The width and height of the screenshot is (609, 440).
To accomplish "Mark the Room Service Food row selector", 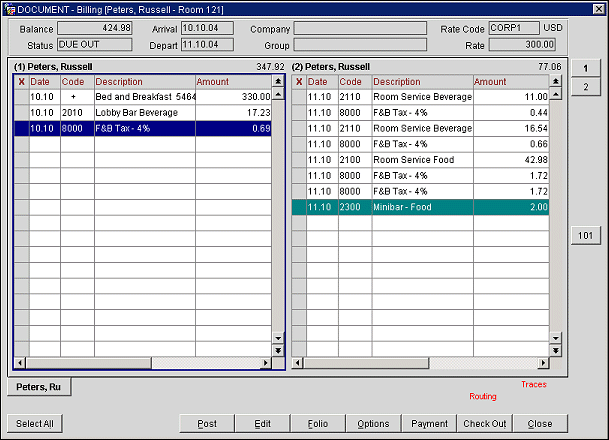I will [x=299, y=160].
